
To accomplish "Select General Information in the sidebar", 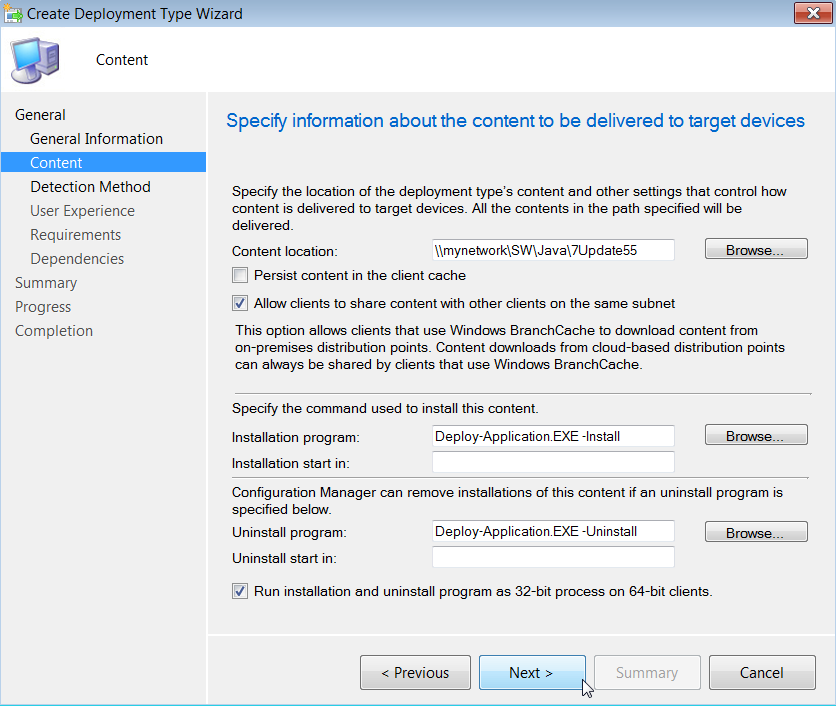I will click(95, 138).
